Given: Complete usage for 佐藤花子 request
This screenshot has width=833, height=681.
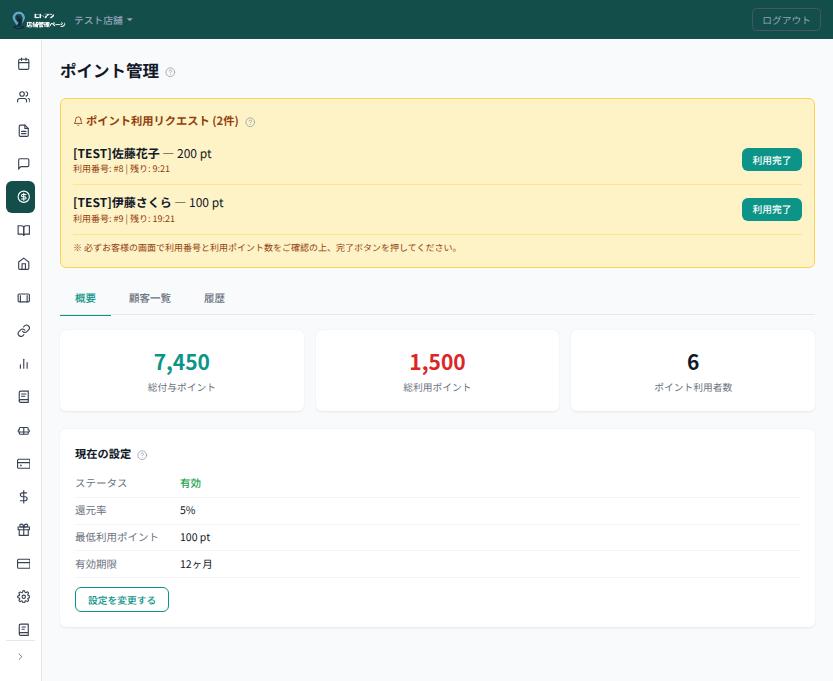Looking at the screenshot, I should click(x=771, y=160).
